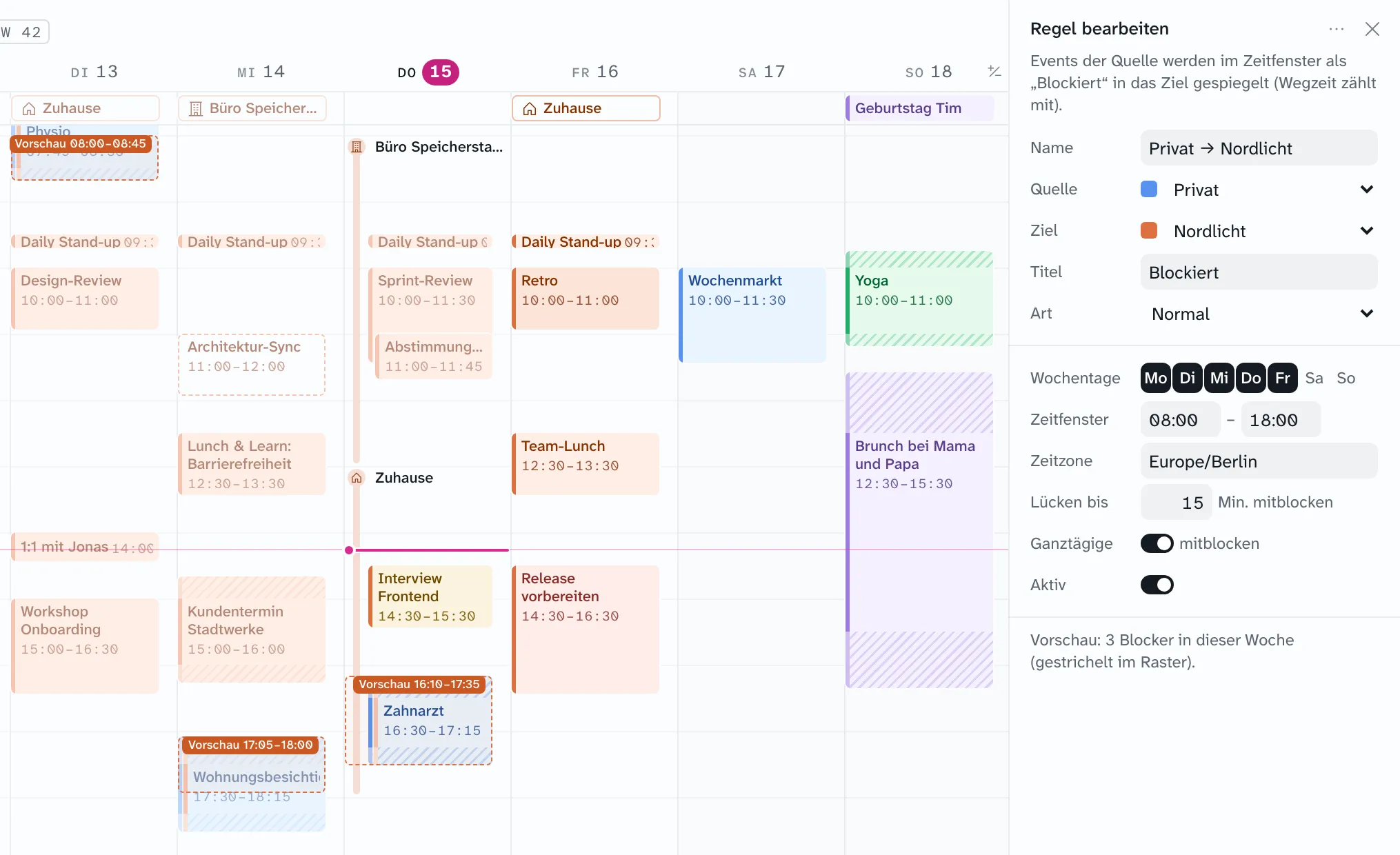Screen dimensions: 1400x855
Task: Click the Zeitzone field Europe/Berlin
Action: point(1259,461)
